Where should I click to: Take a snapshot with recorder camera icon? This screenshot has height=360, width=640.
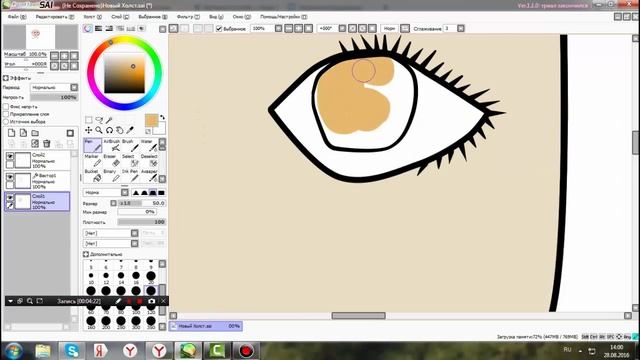[151, 301]
